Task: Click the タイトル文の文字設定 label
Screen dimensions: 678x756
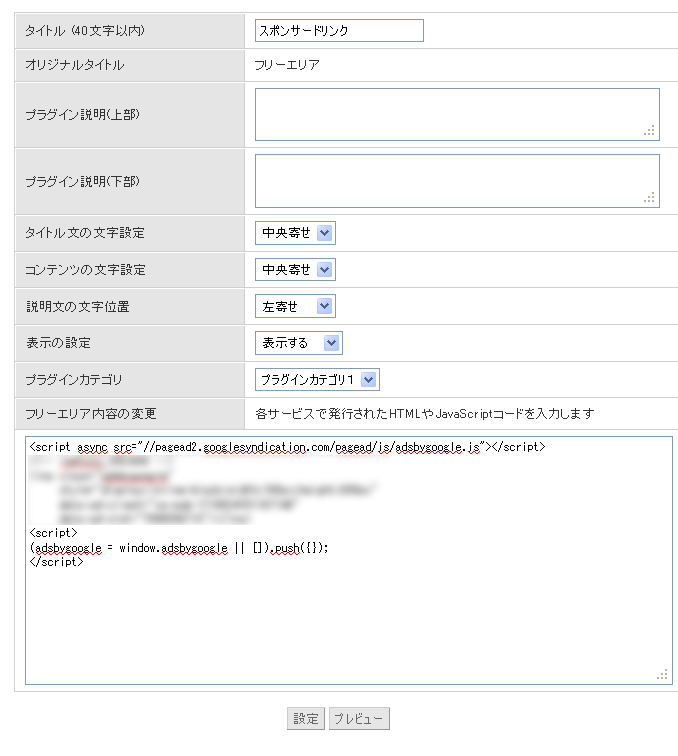Action: point(85,233)
